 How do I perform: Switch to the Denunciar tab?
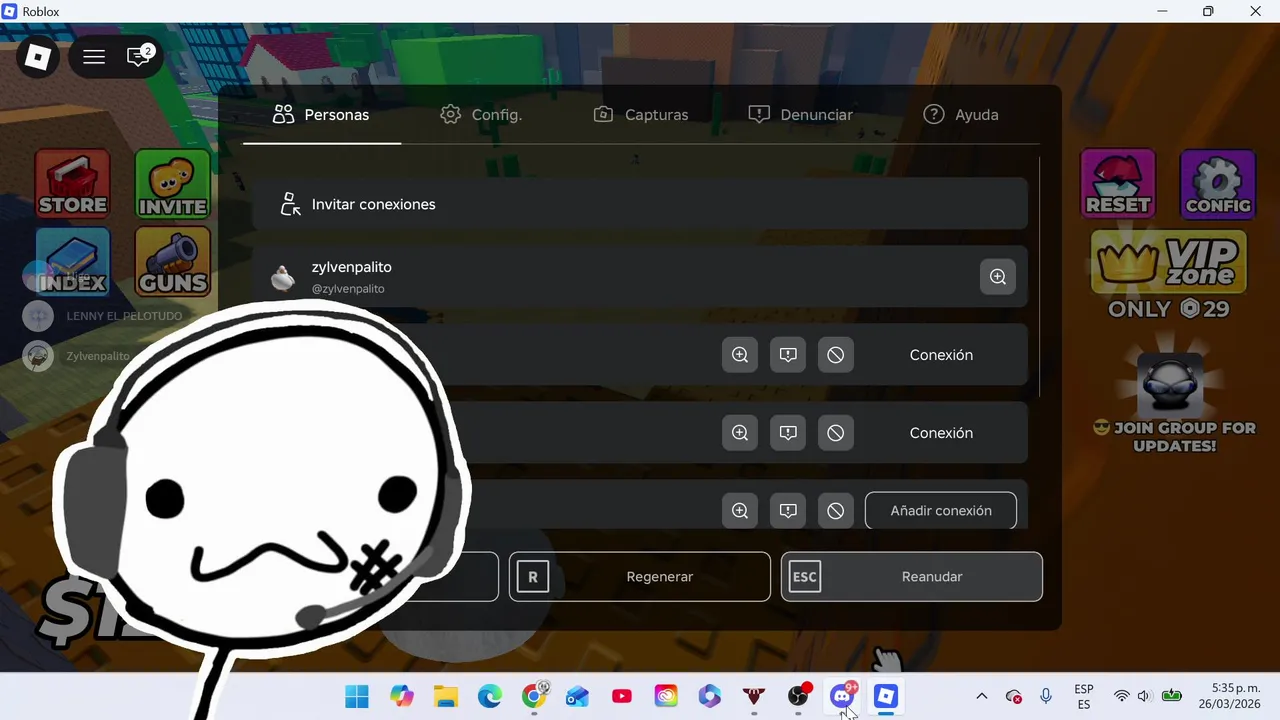point(800,115)
